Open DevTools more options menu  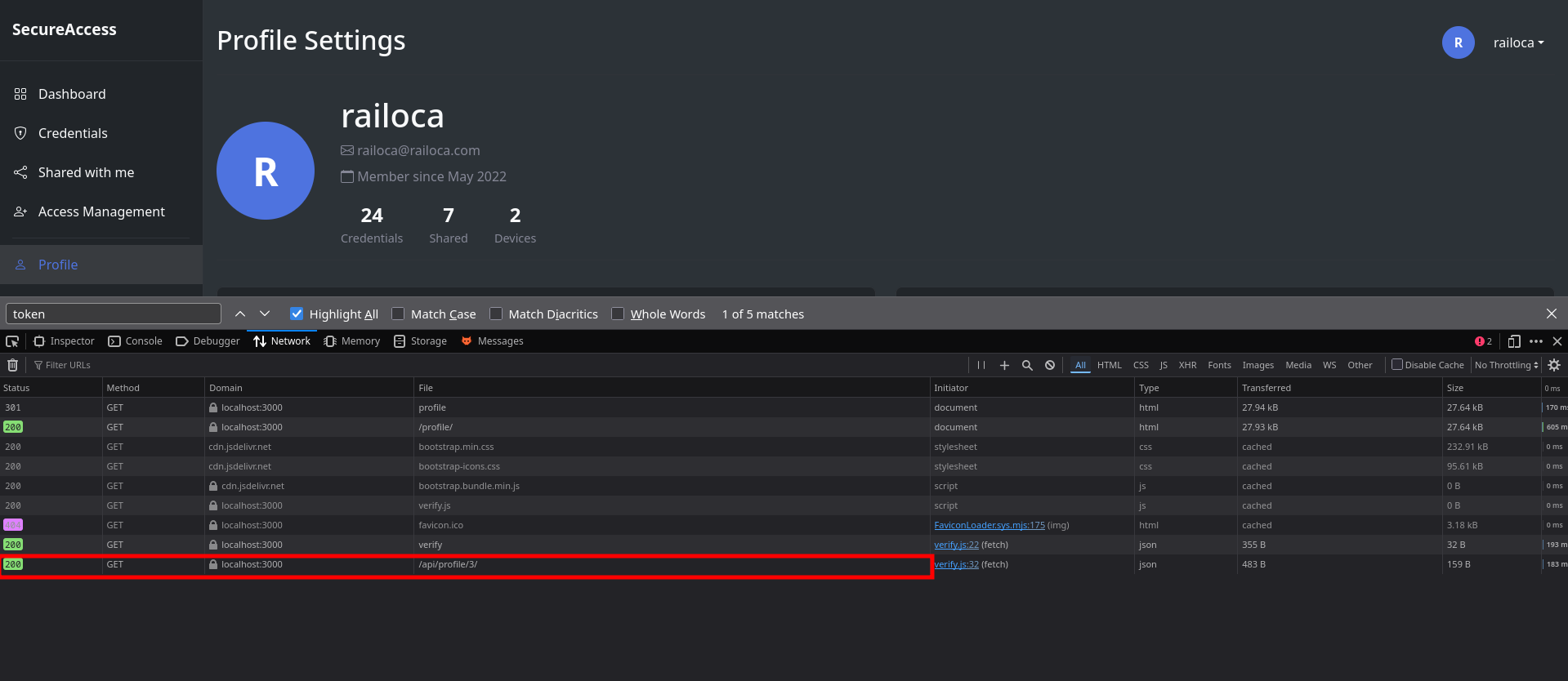pos(1536,341)
